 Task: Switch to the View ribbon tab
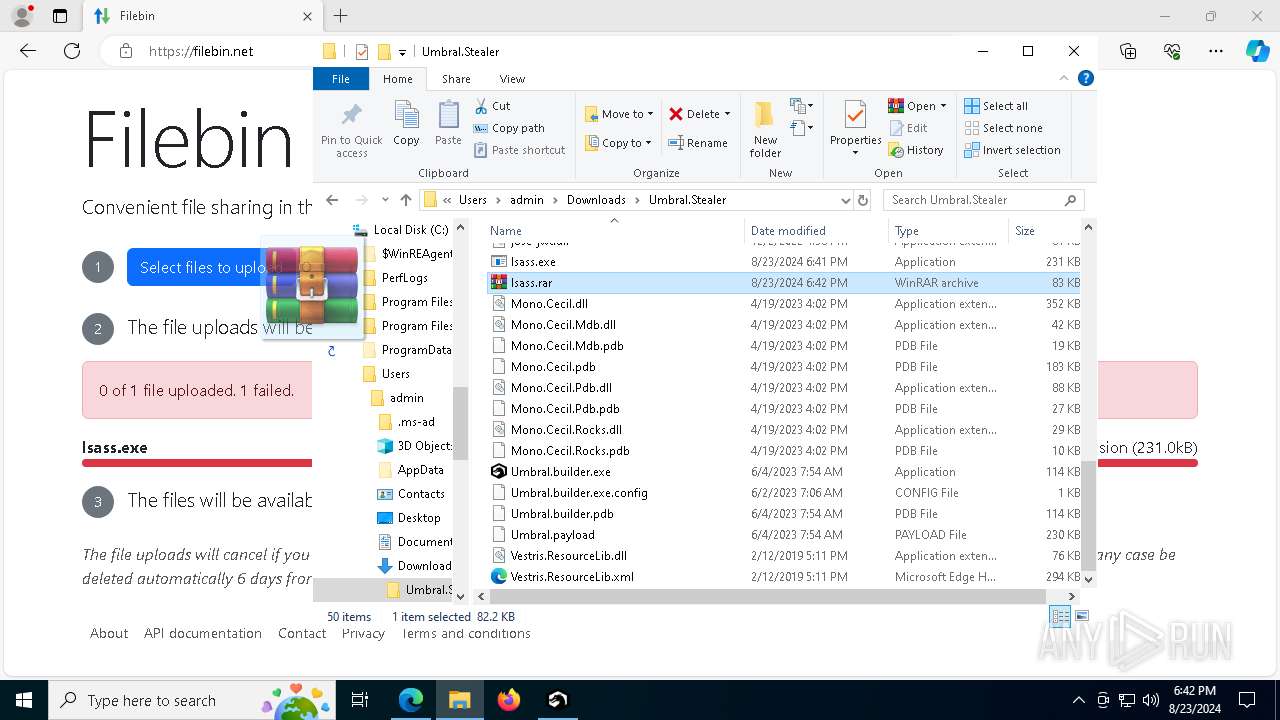[x=512, y=79]
